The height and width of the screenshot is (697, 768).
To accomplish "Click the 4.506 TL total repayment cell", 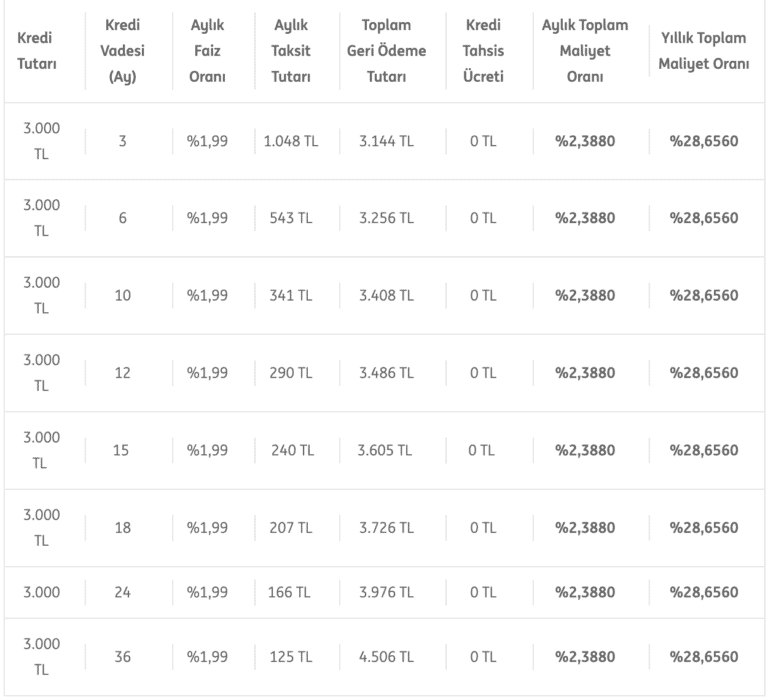I will tap(385, 657).
